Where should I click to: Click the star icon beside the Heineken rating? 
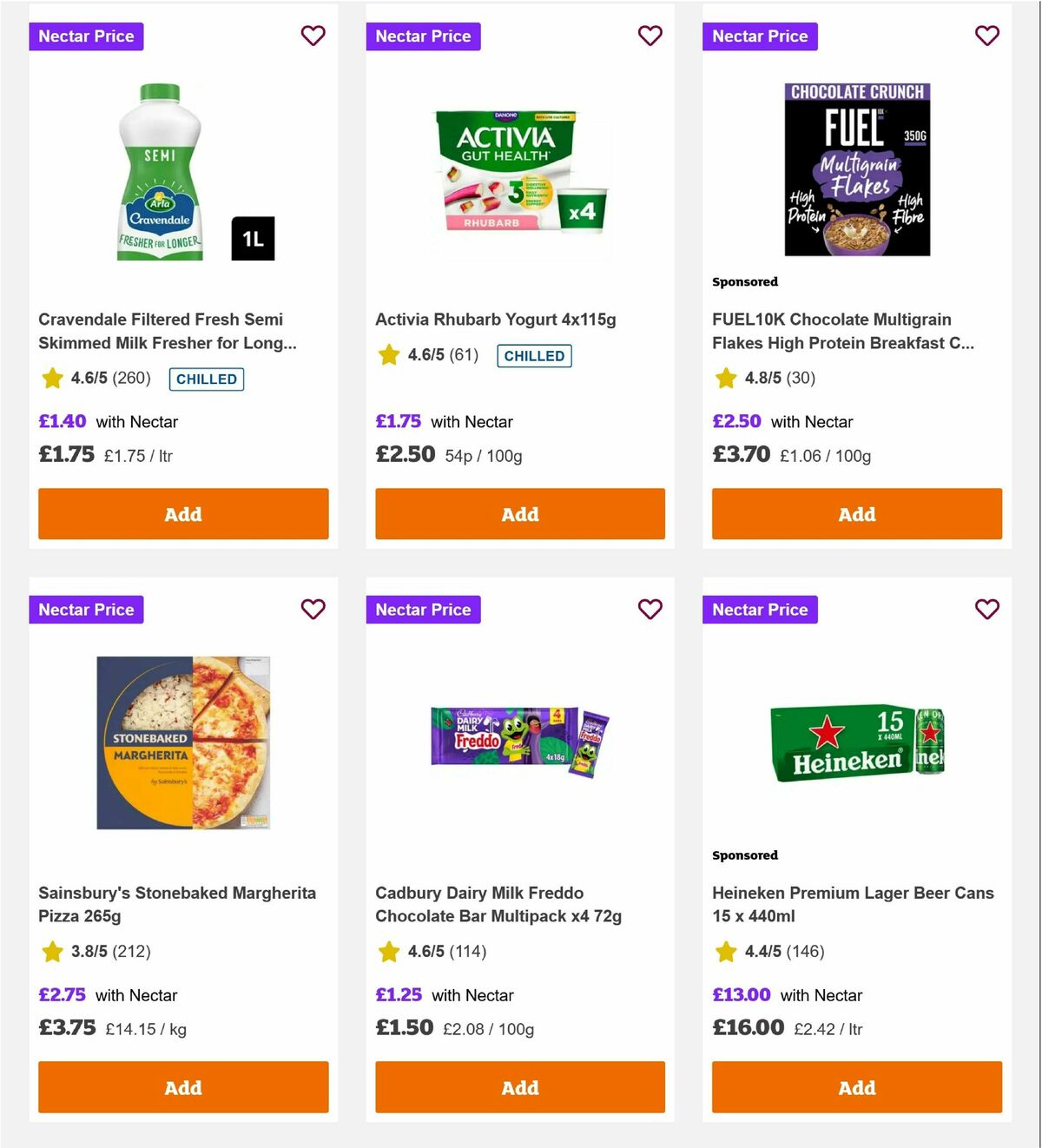click(725, 951)
